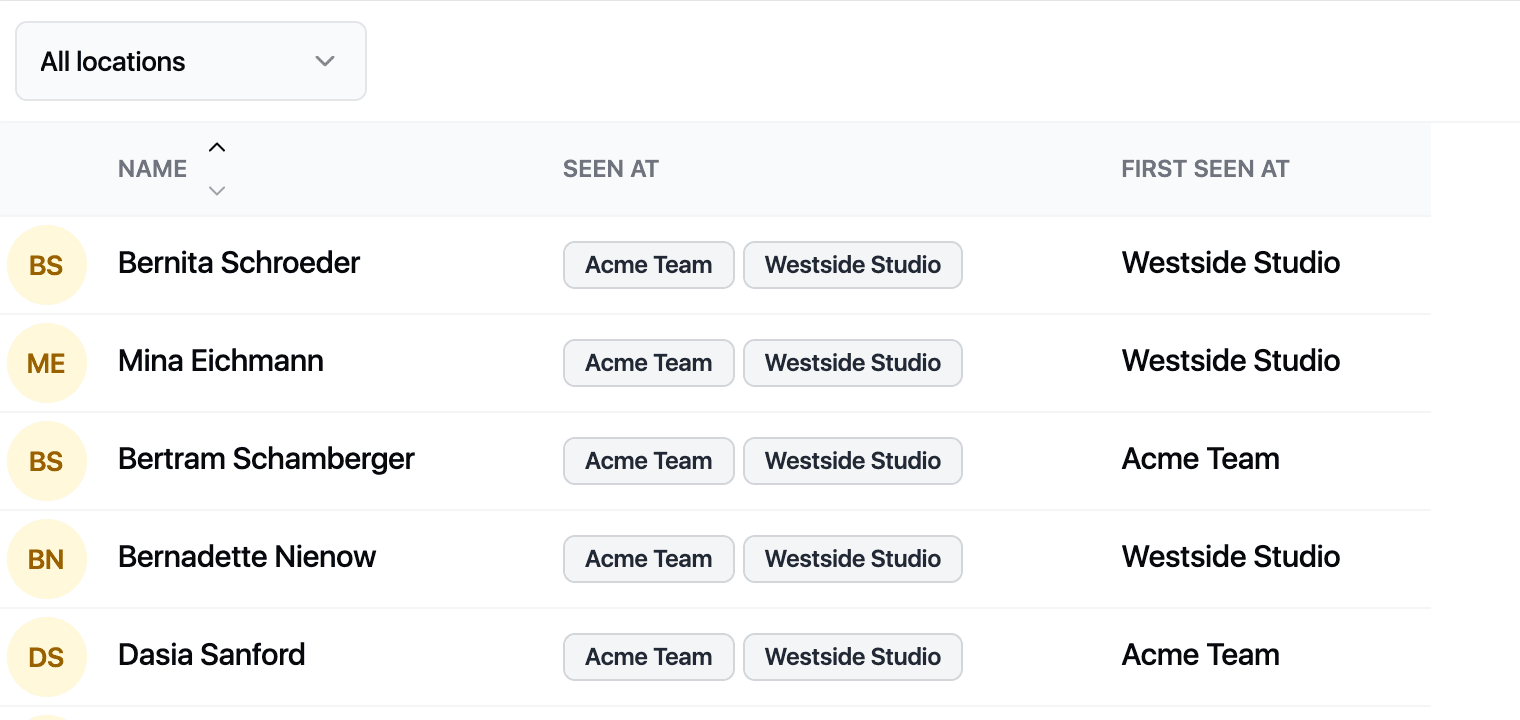This screenshot has width=1520, height=720.
Task: Click Westside Studio tag for Mina Eichmann
Action: (x=853, y=363)
